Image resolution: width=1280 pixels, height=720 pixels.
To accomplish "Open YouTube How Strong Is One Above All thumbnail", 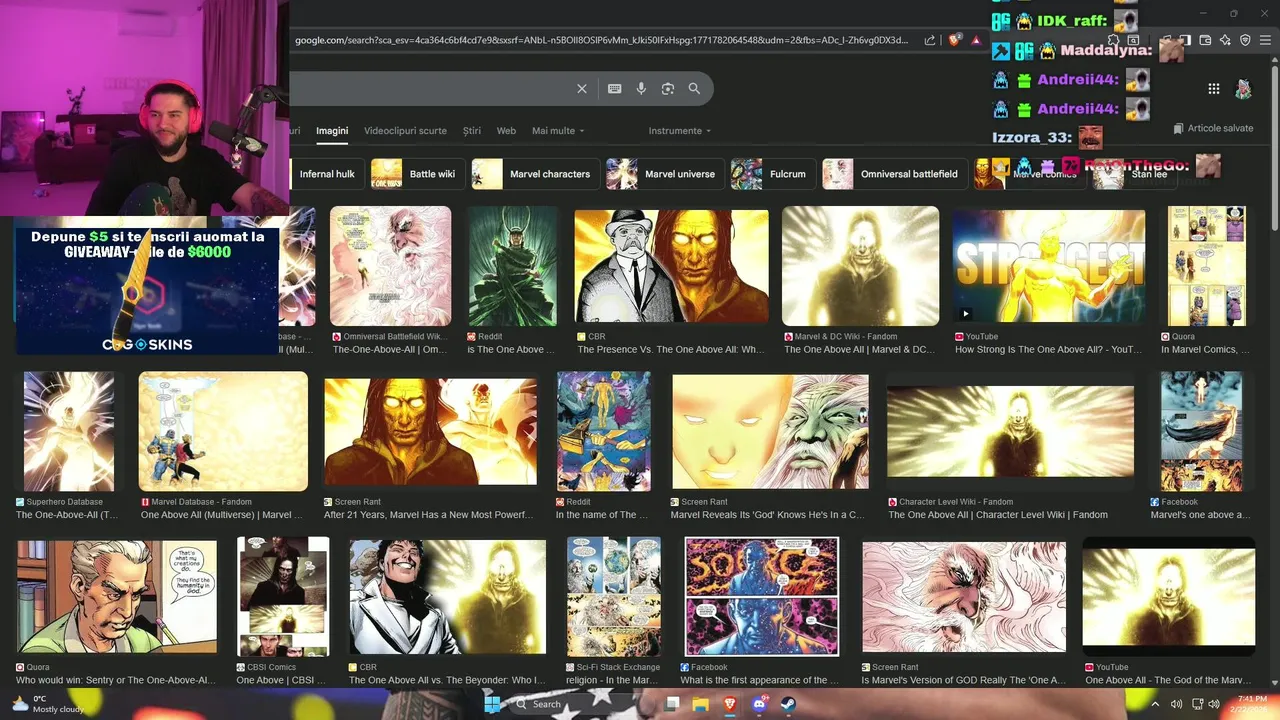I will [1049, 266].
